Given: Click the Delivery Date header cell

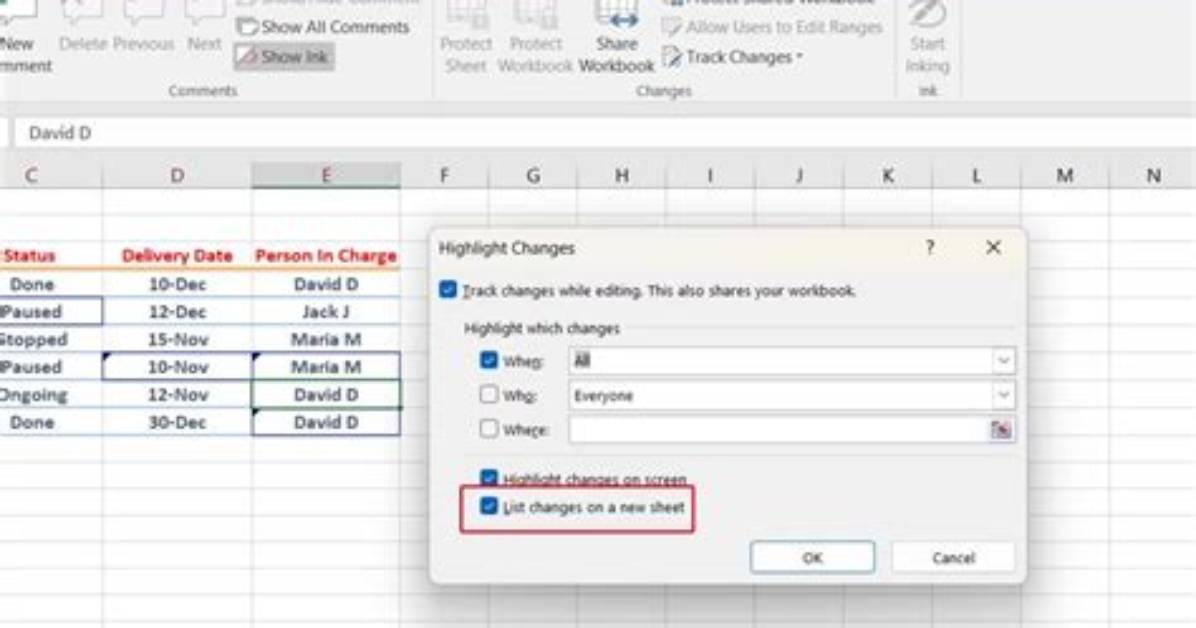Looking at the screenshot, I should click(x=177, y=256).
